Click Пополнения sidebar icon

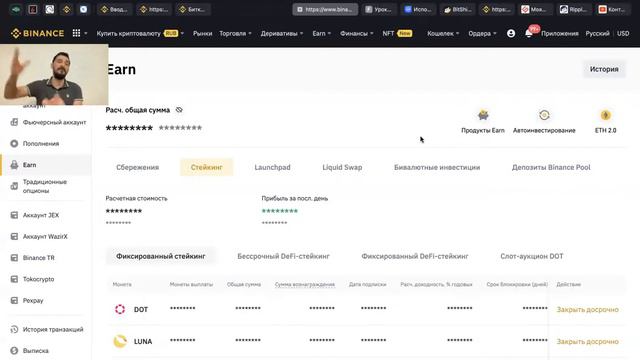pos(14,143)
